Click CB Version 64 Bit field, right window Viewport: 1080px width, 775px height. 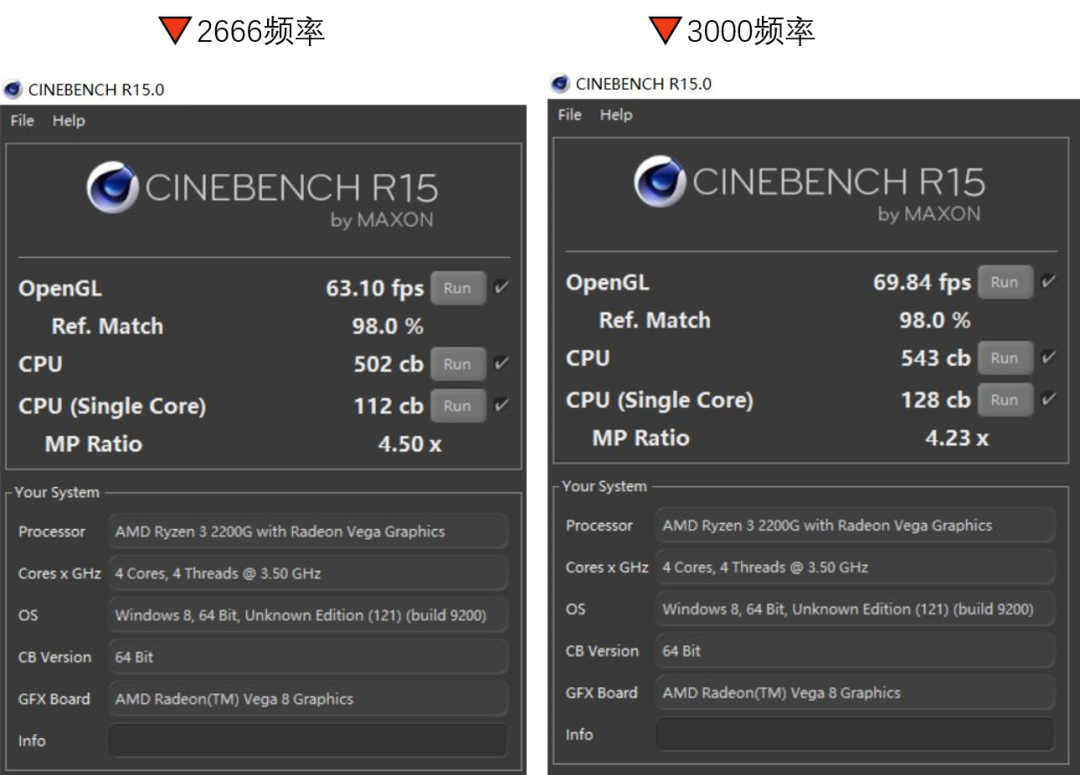(x=855, y=651)
